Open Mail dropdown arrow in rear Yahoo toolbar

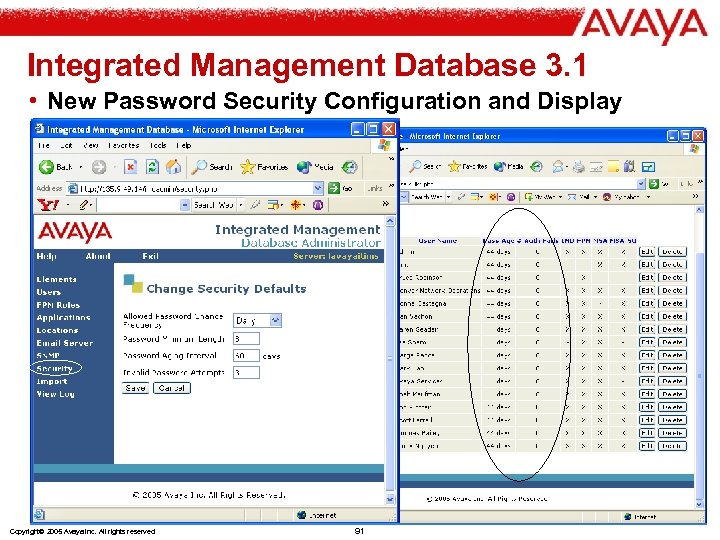[595, 197]
